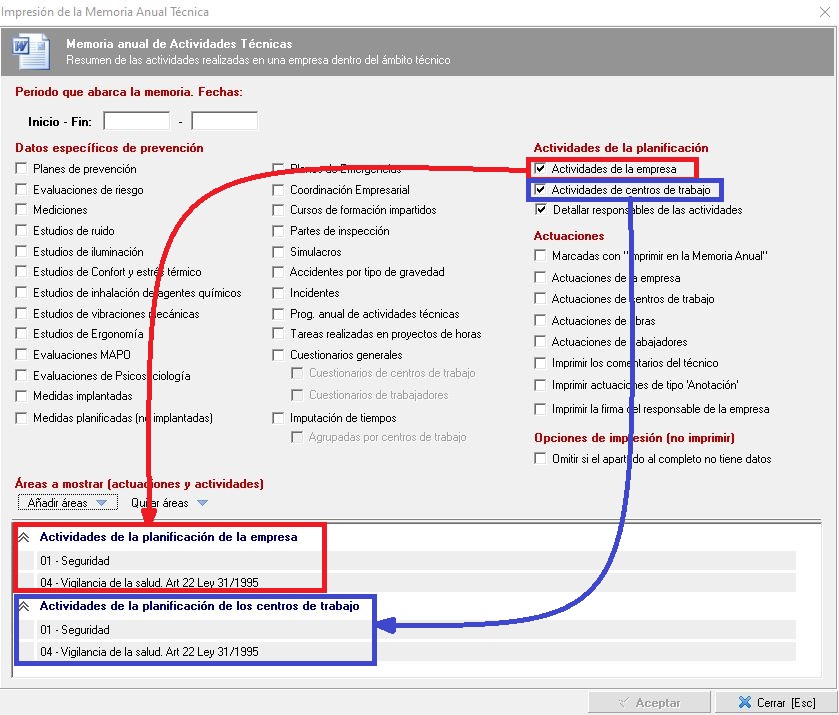Click the end date input field
Viewport: 839px width, 715px height.
225,121
